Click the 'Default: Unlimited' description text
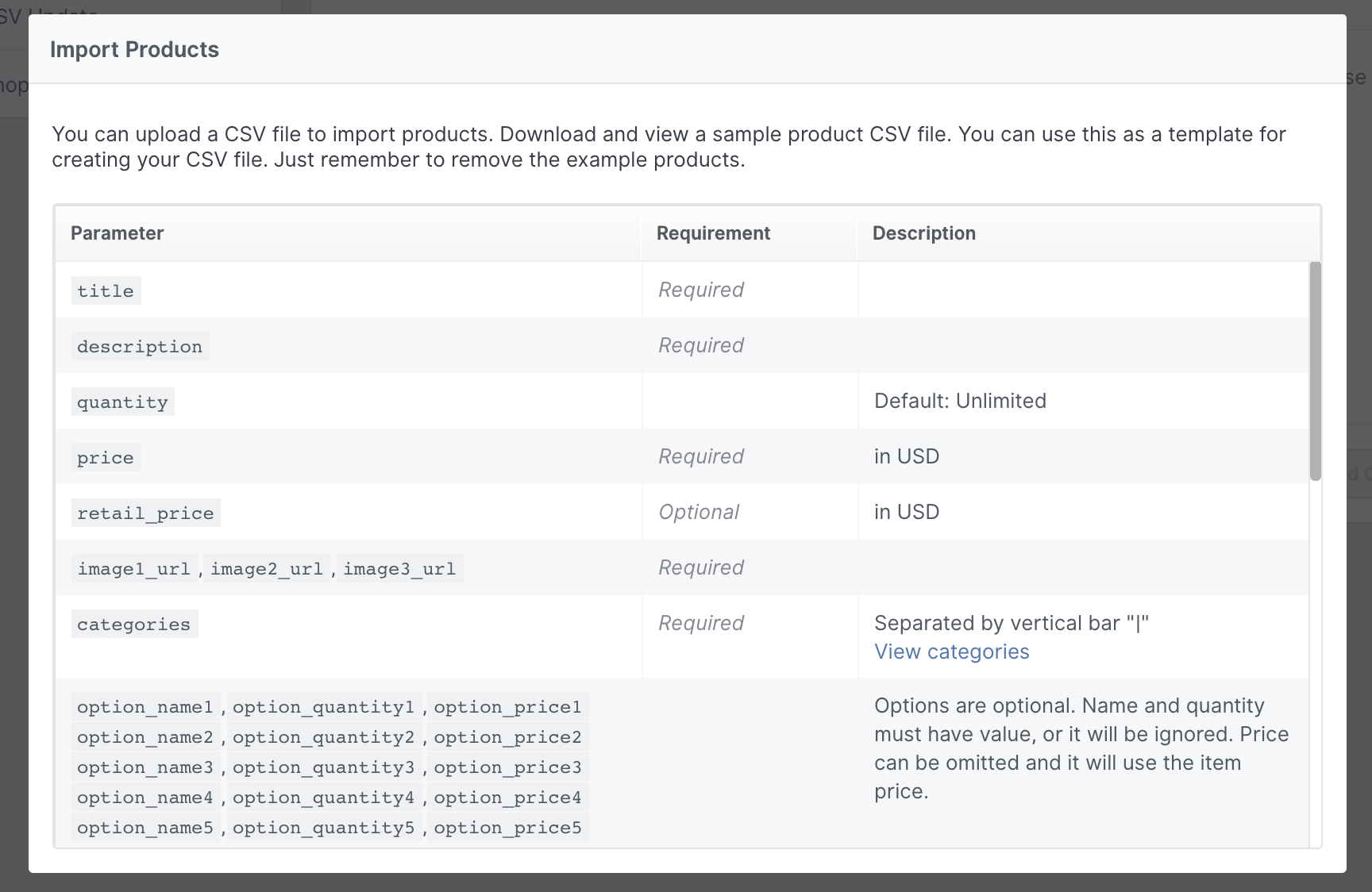Image resolution: width=1372 pixels, height=892 pixels. click(x=960, y=401)
